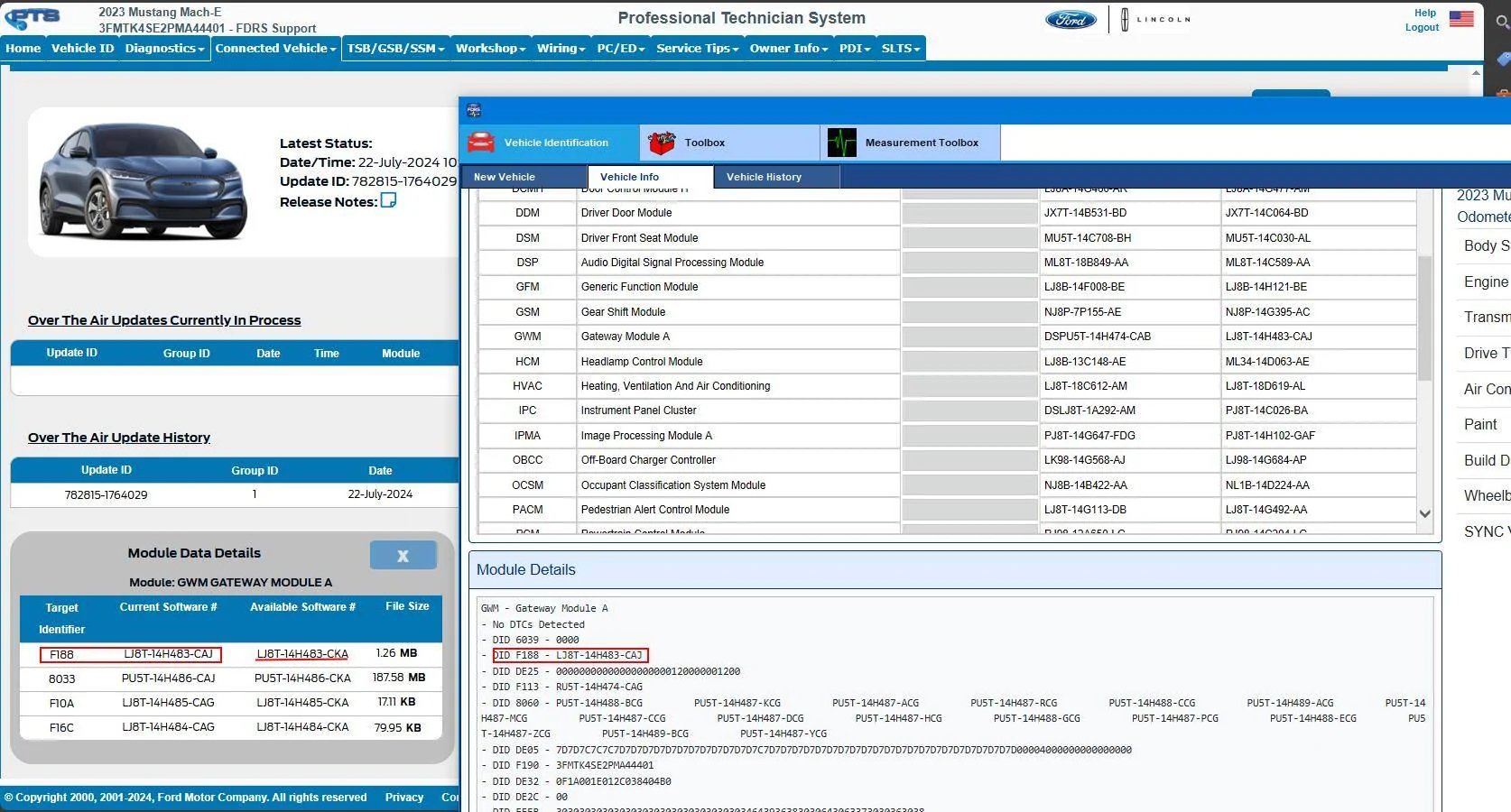This screenshot has height=812, width=1511.
Task: Select Occupant Classification System Module row
Action: (947, 485)
